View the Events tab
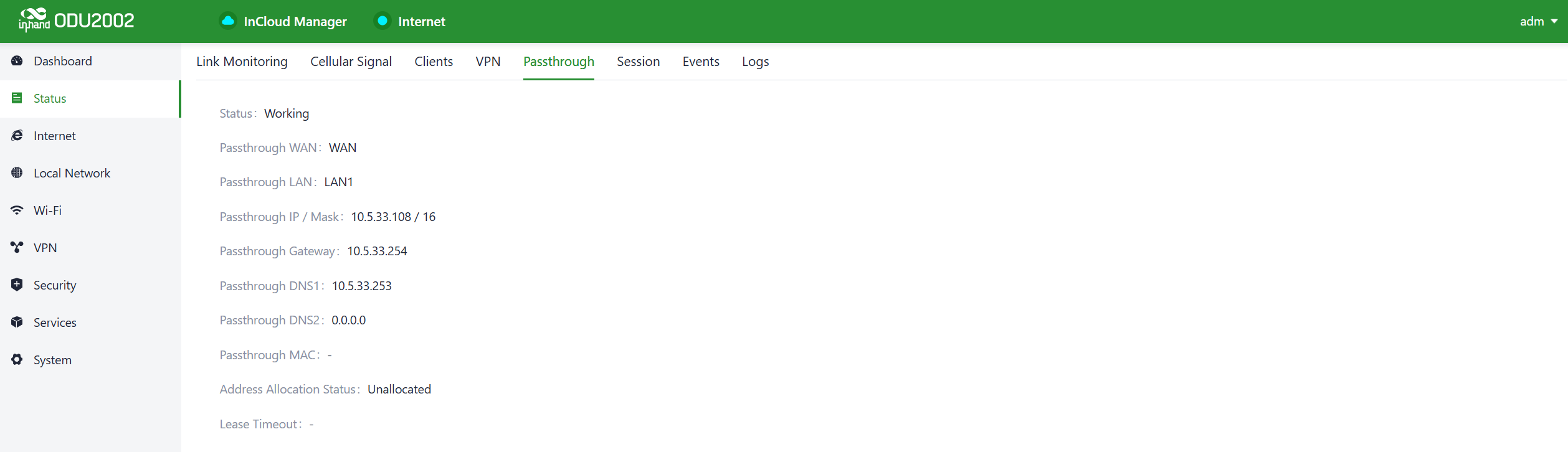The width and height of the screenshot is (1568, 452). click(x=701, y=62)
